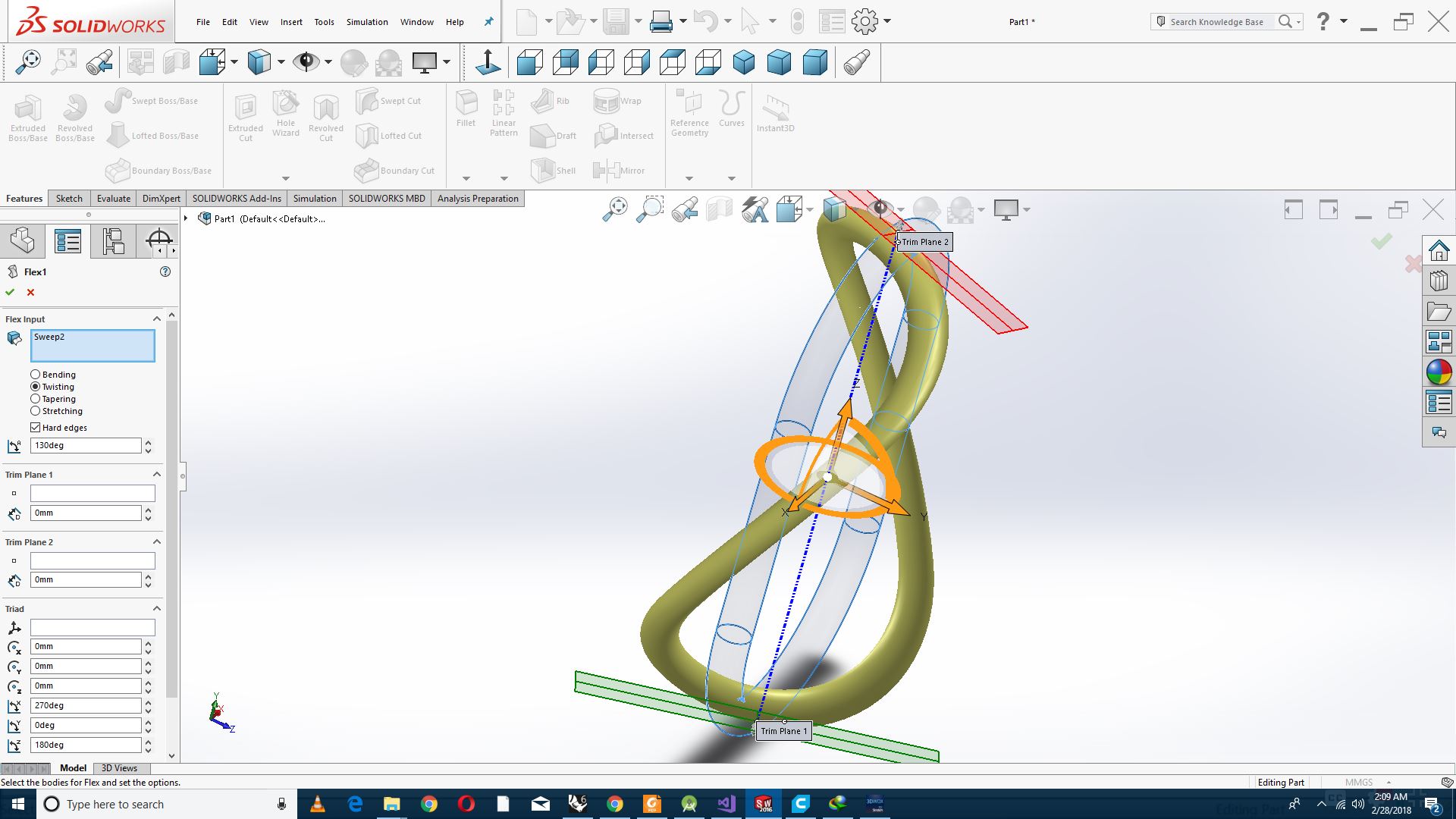Open the ConfigurationManager tab icon

113,241
